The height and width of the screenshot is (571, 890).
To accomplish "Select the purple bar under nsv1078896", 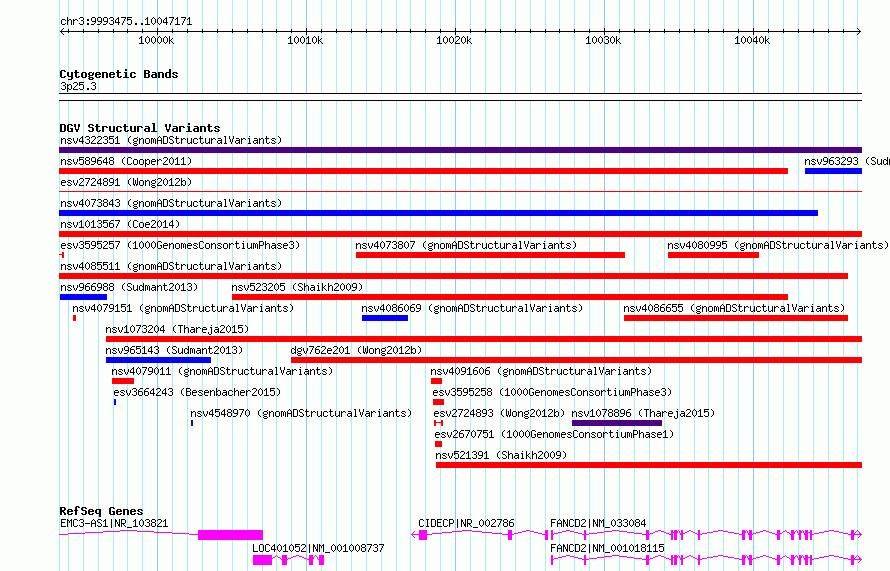I will (x=617, y=423).
